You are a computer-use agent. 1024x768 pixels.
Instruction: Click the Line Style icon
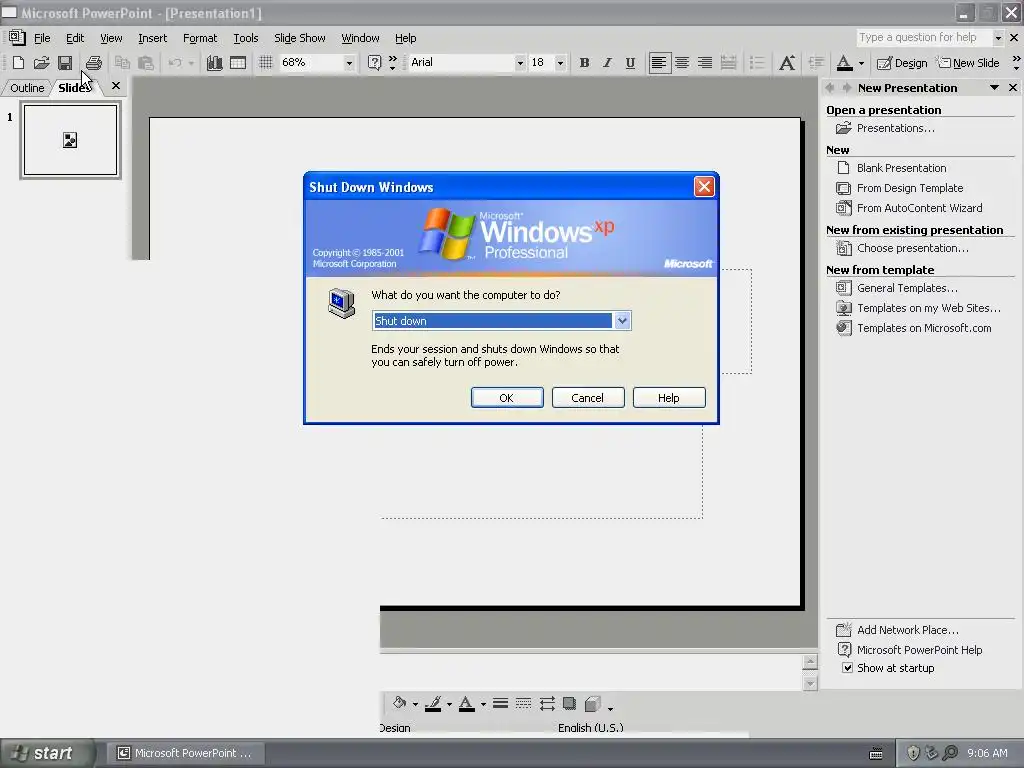(501, 703)
